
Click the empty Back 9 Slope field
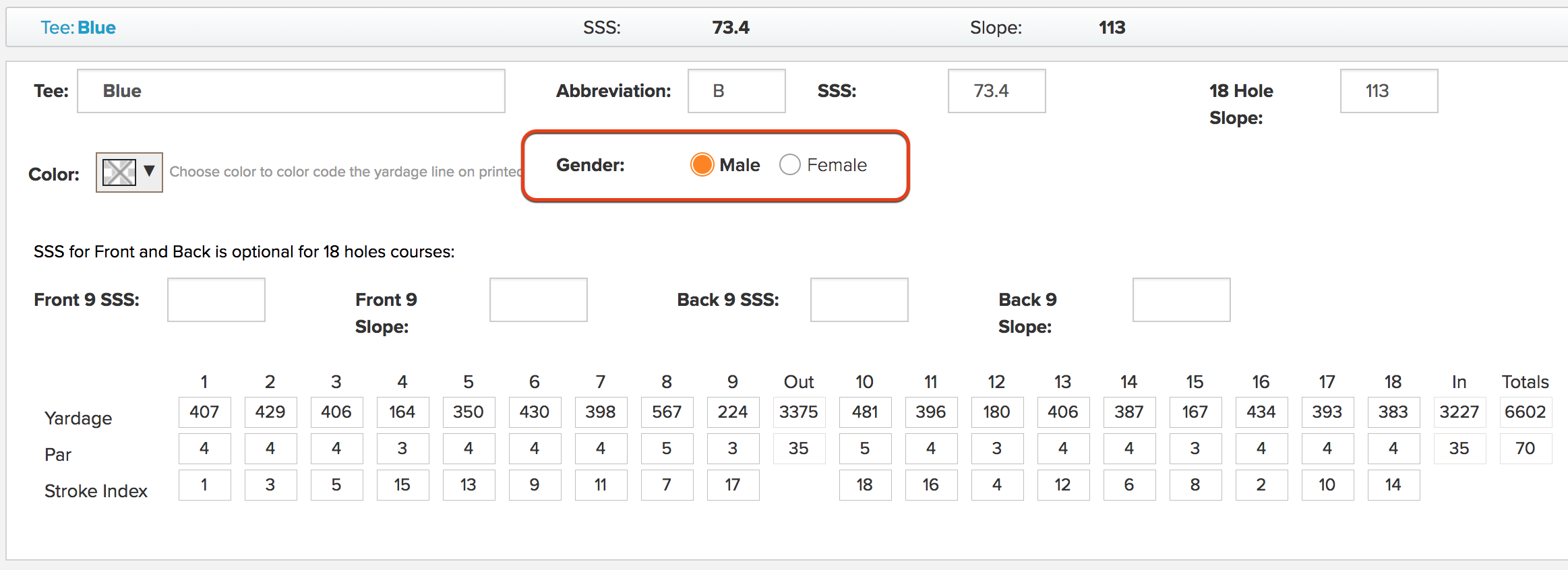click(1182, 300)
